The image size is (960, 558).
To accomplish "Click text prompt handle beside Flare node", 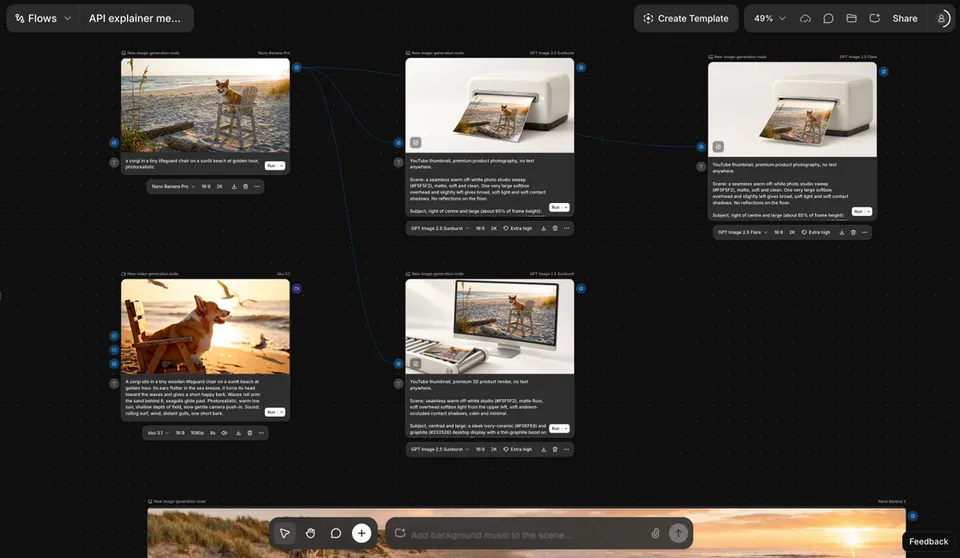I will pos(701,167).
